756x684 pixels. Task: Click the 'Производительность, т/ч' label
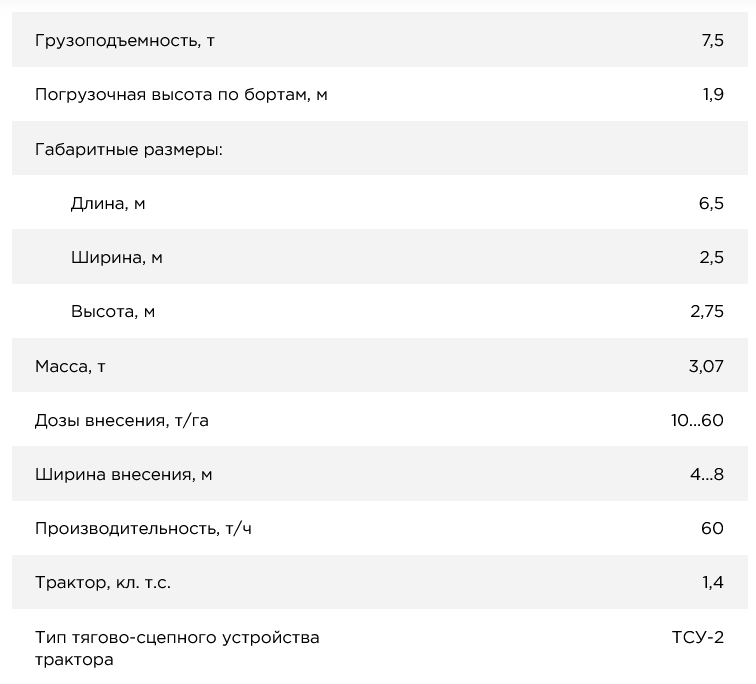143,529
